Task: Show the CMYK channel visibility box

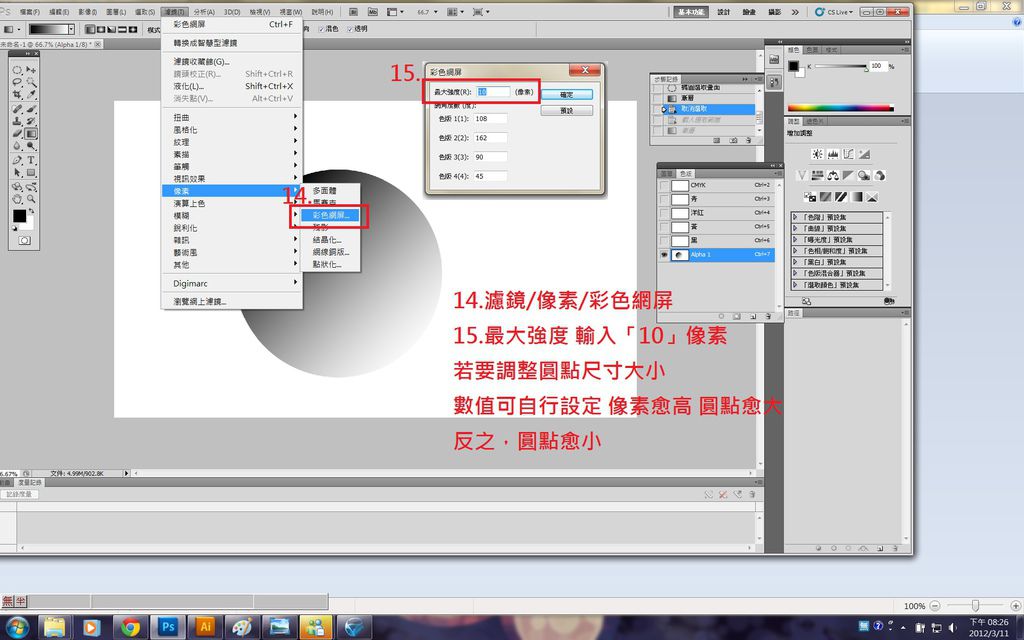Action: pyautogui.click(x=664, y=185)
